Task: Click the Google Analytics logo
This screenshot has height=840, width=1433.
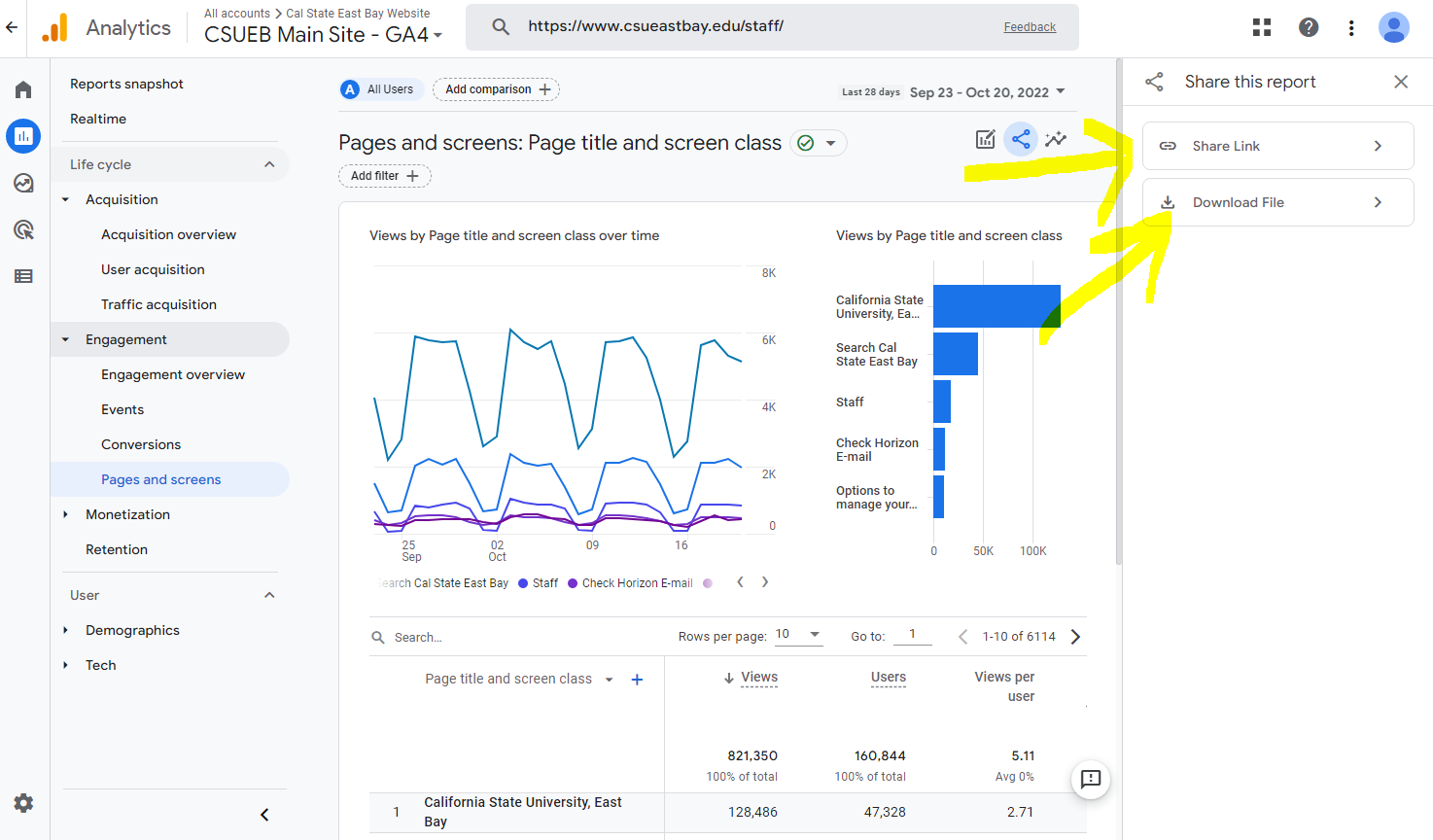Action: pos(55,28)
